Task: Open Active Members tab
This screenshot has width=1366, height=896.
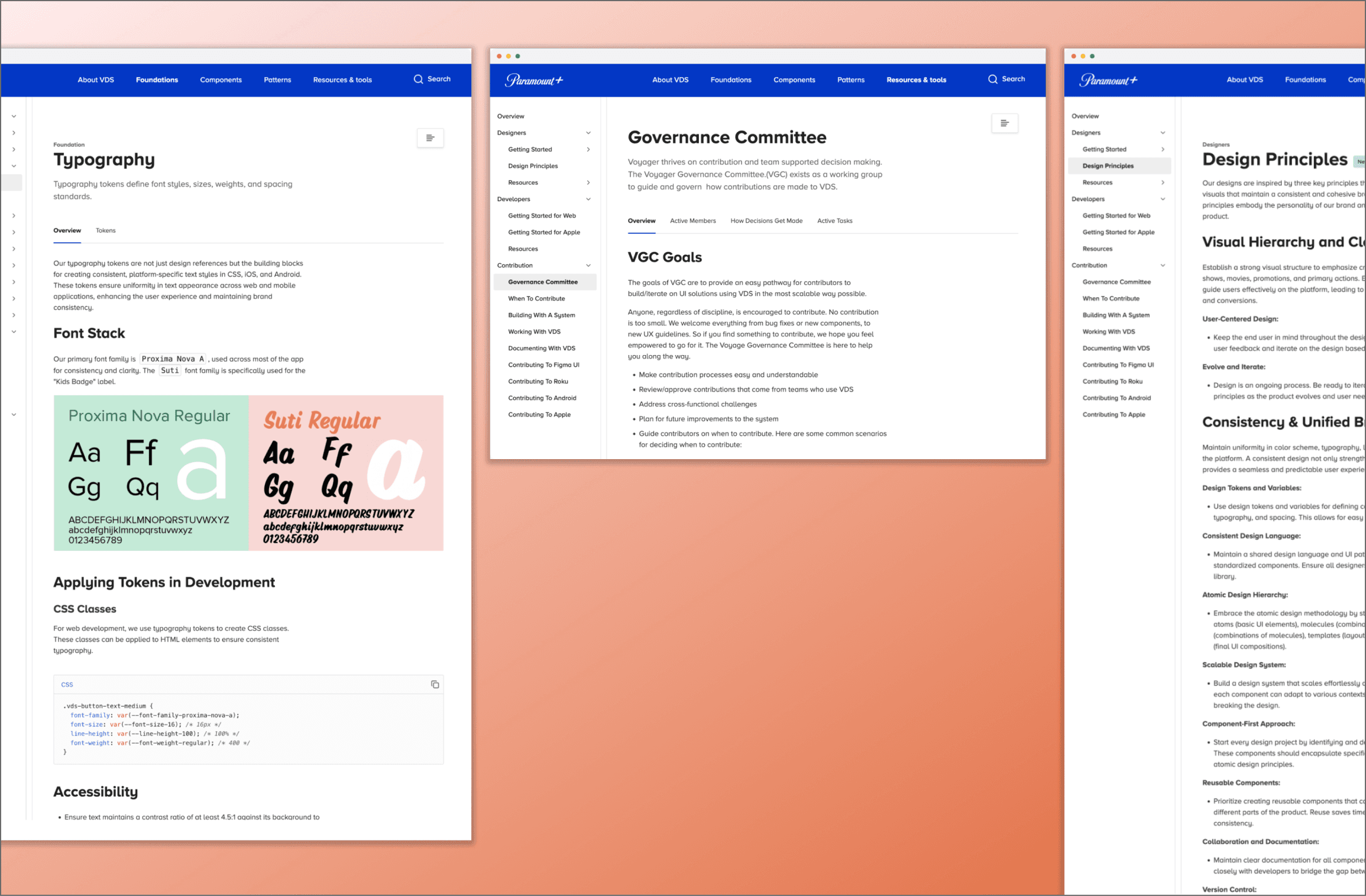Action: point(692,221)
